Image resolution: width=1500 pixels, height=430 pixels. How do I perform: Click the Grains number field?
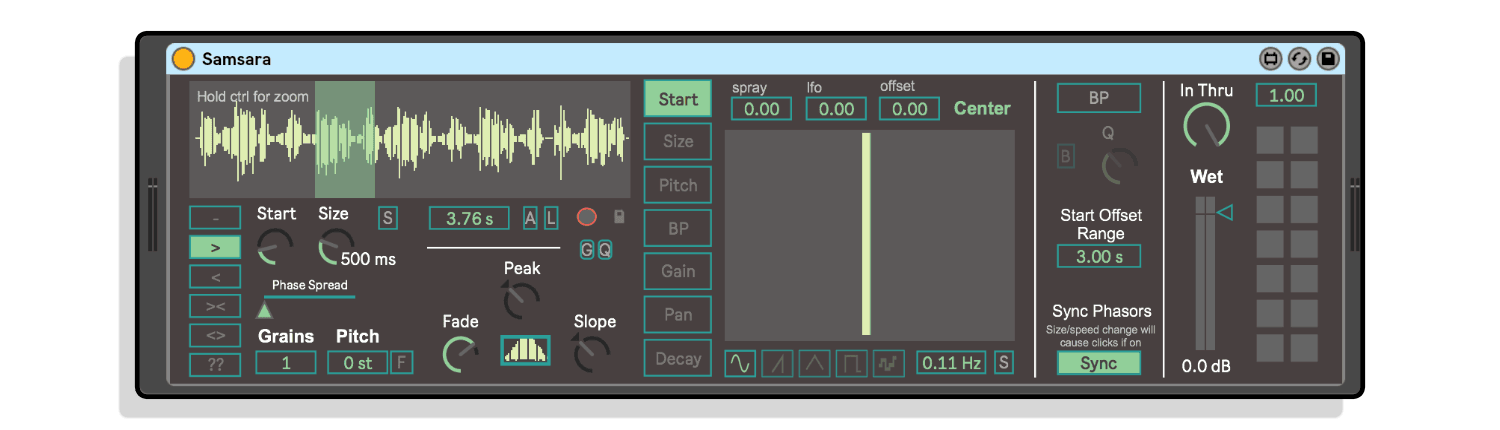(x=285, y=362)
